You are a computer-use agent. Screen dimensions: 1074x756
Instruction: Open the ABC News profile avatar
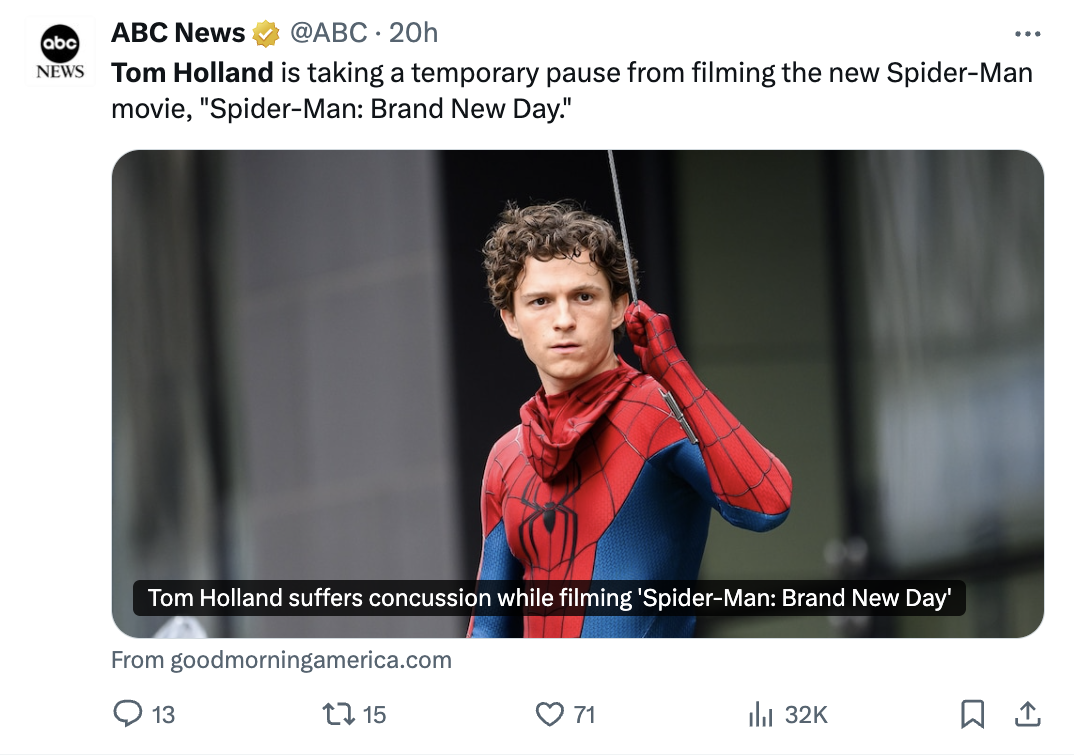click(x=60, y=52)
